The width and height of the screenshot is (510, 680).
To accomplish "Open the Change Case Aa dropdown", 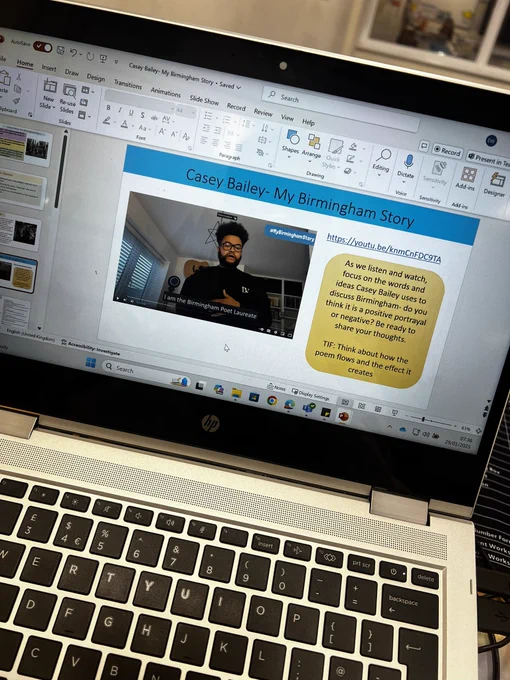I will click(143, 128).
